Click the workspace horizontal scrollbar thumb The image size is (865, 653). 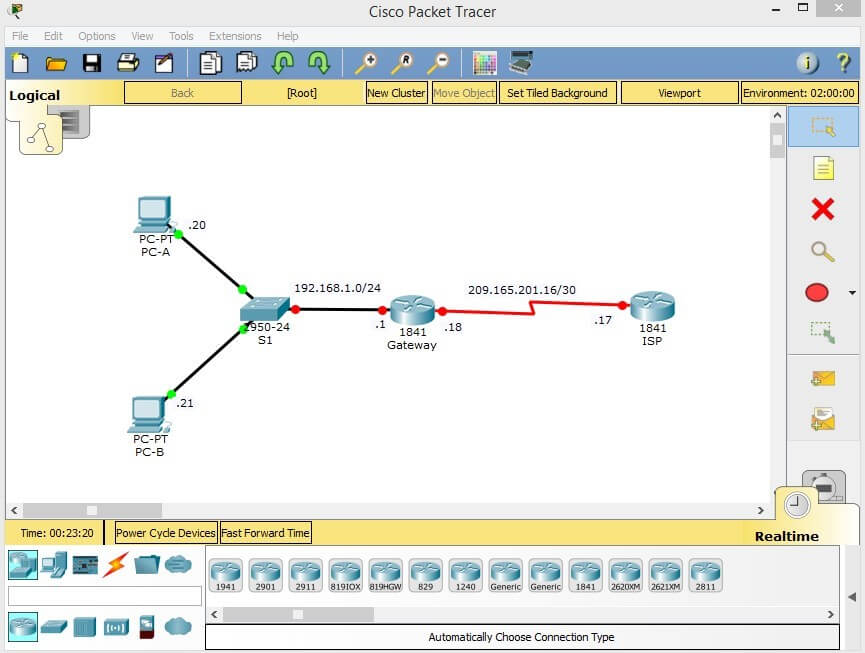click(92, 510)
